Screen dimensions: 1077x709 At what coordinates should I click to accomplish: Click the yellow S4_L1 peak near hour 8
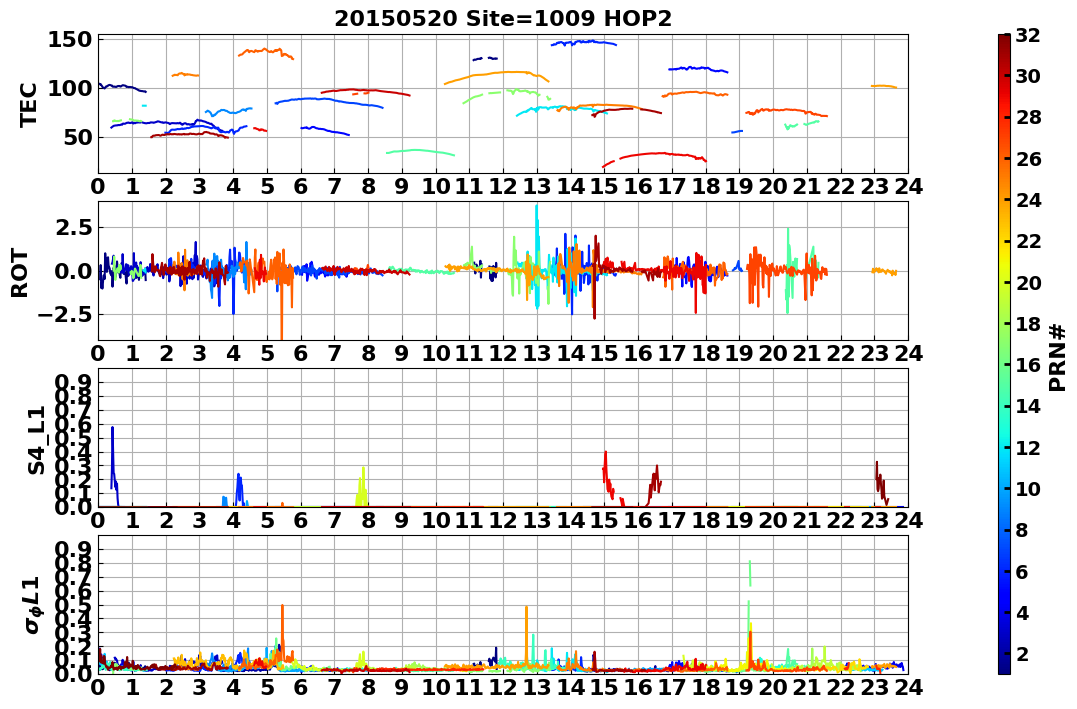[362, 486]
